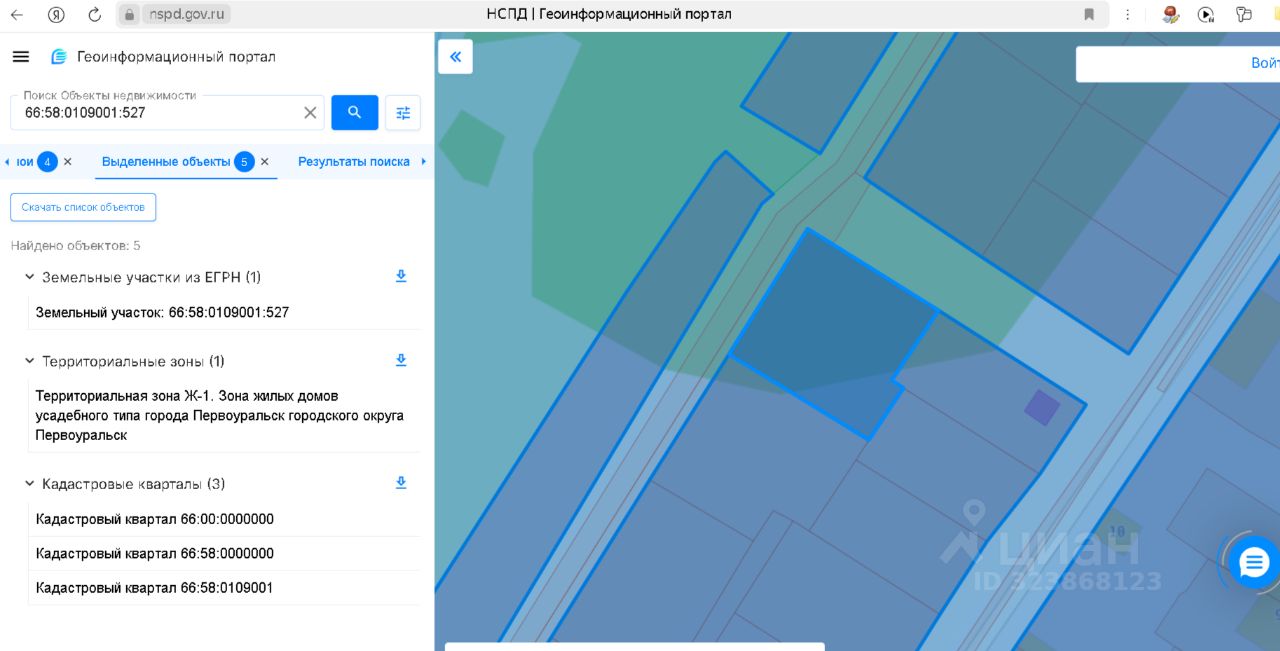Clear the search field with the X
The height and width of the screenshot is (651, 1280).
click(x=310, y=113)
